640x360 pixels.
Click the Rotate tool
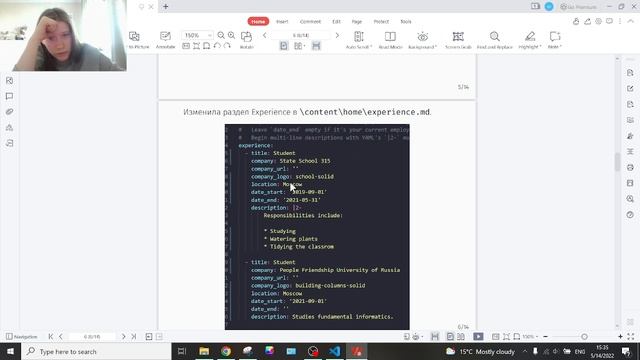247,40
